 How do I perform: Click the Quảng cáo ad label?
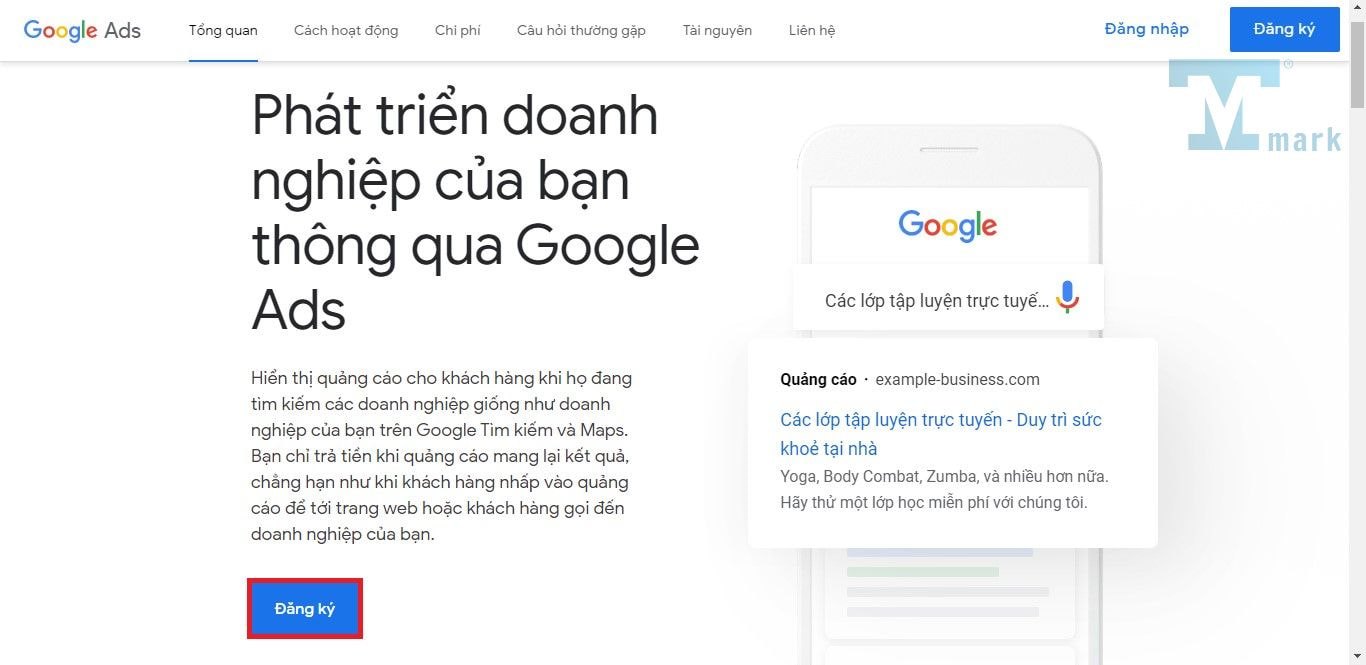(818, 380)
